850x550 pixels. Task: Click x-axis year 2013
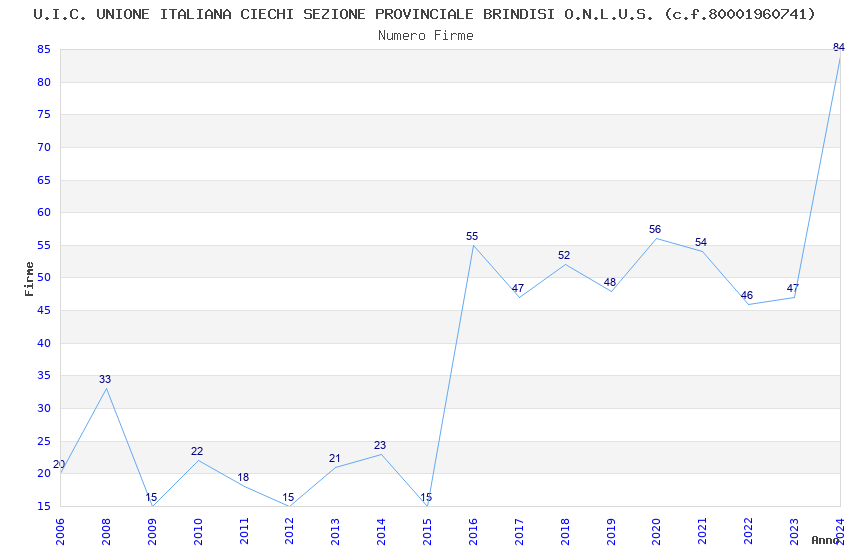pyautogui.click(x=336, y=531)
